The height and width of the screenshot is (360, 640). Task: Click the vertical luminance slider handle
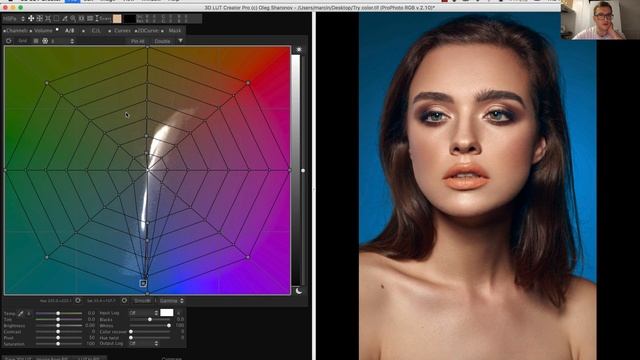(x=303, y=170)
